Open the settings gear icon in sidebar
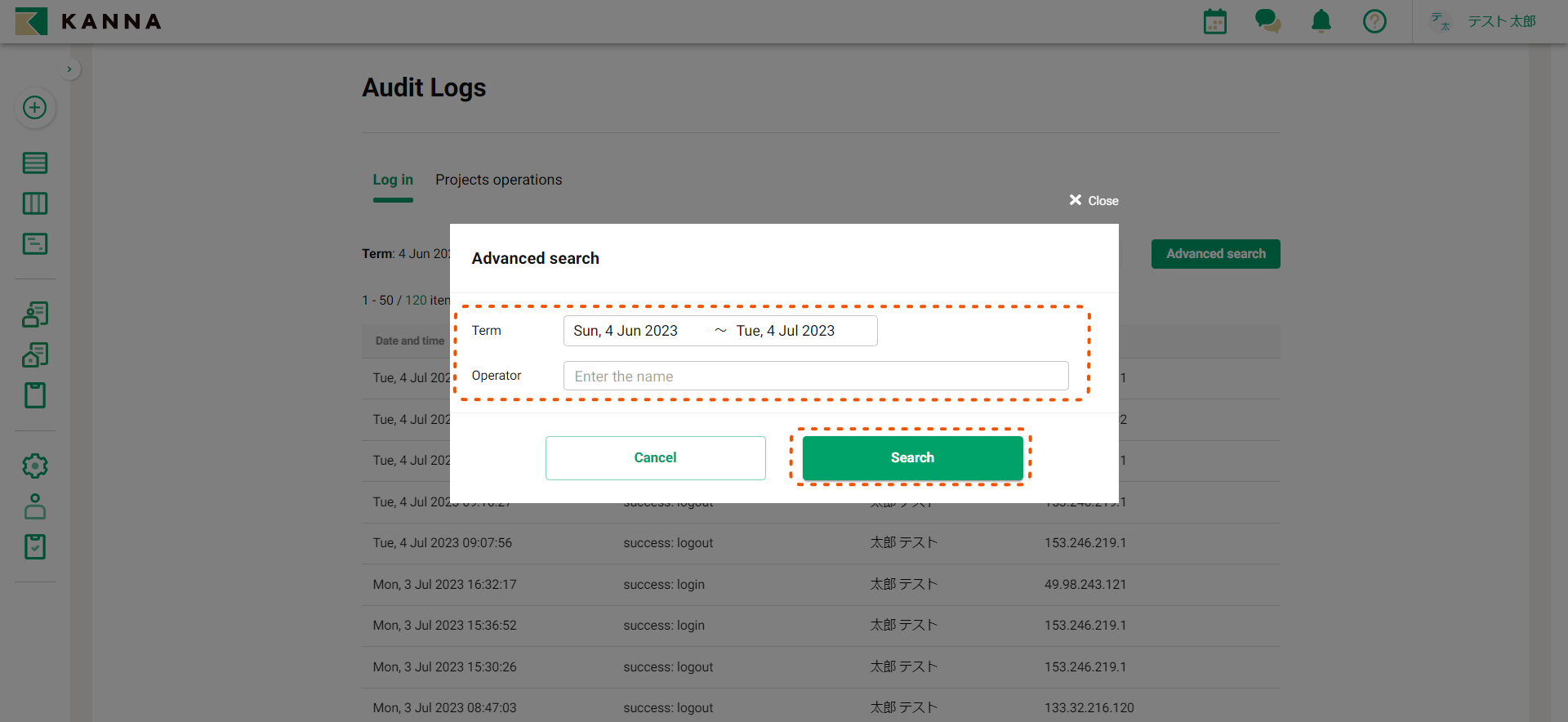 [34, 466]
